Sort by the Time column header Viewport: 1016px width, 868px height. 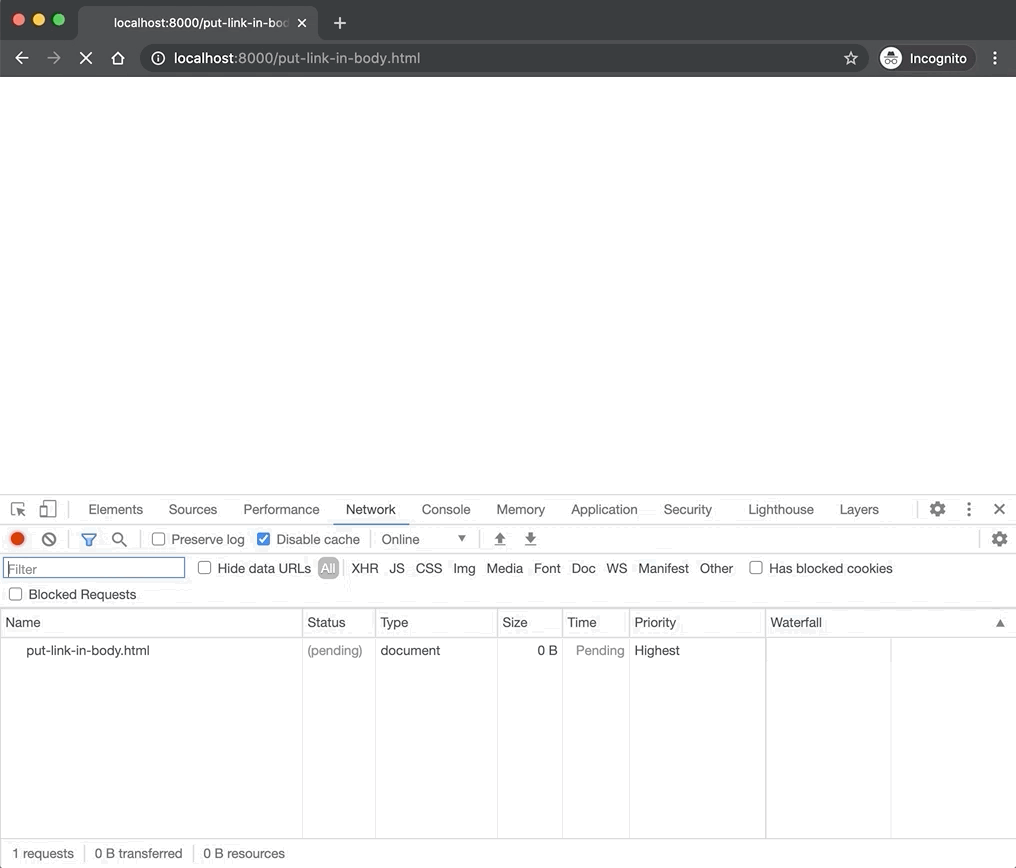pyautogui.click(x=596, y=622)
